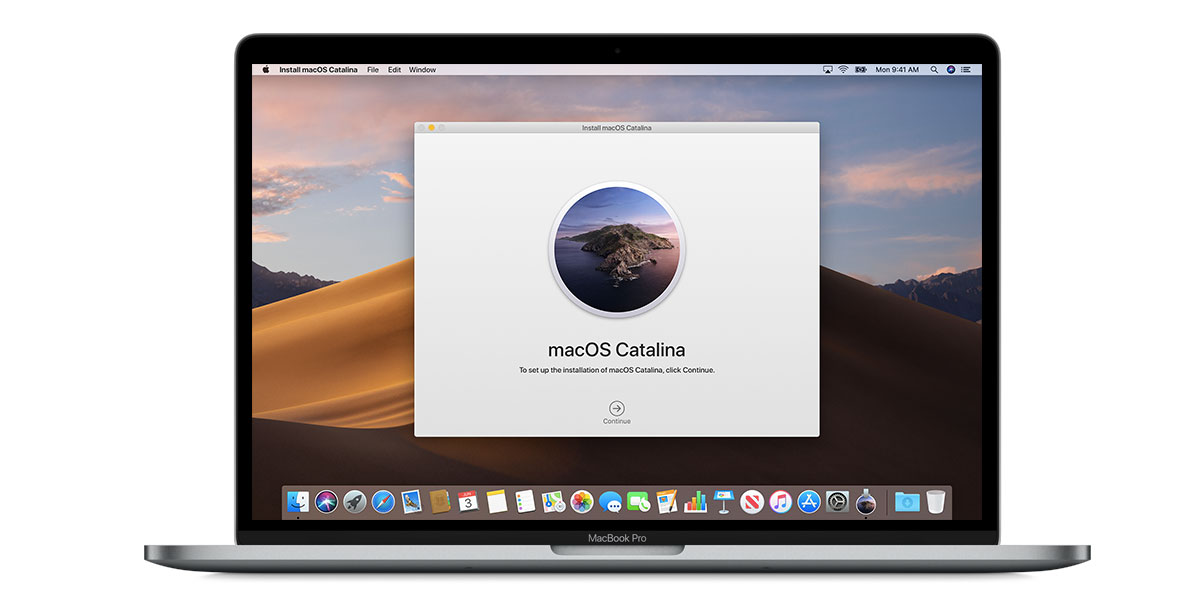This screenshot has height=600, width=1200.
Task: Open Reminders icon in Dock
Action: click(x=525, y=501)
